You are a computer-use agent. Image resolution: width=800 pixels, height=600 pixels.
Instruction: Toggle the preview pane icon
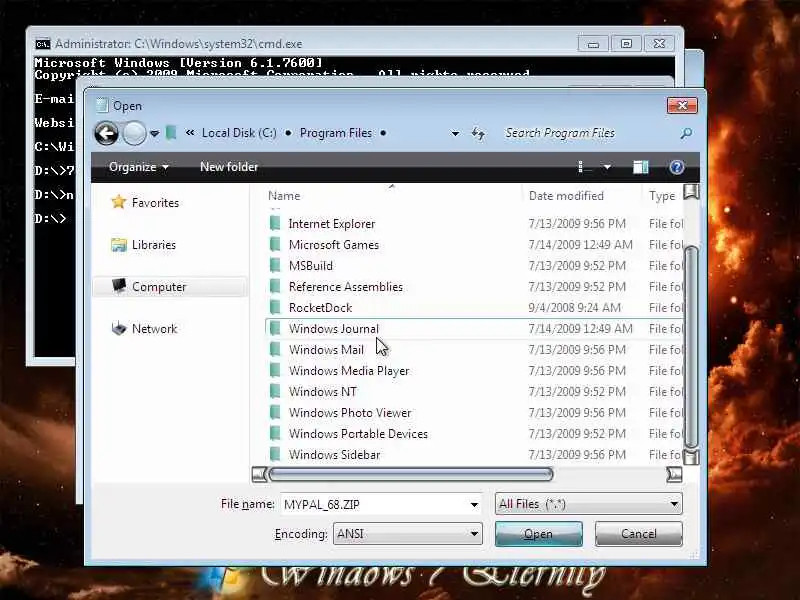(x=640, y=167)
